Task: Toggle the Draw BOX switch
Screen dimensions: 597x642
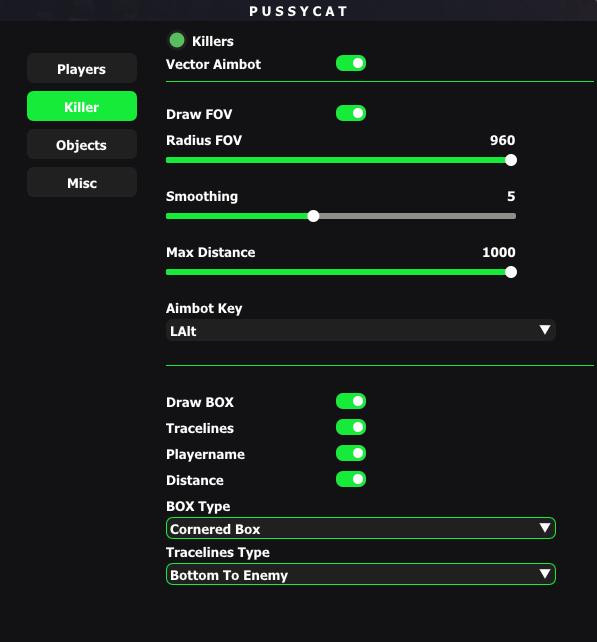Action: point(351,401)
